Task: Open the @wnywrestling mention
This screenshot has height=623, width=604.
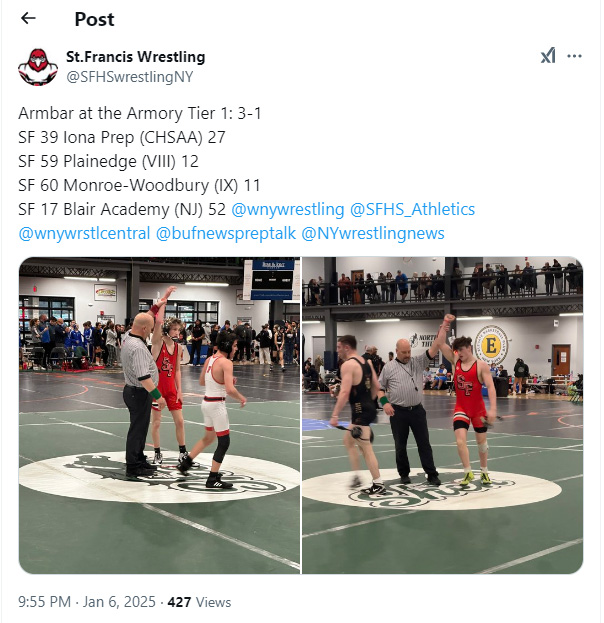Action: (288, 209)
